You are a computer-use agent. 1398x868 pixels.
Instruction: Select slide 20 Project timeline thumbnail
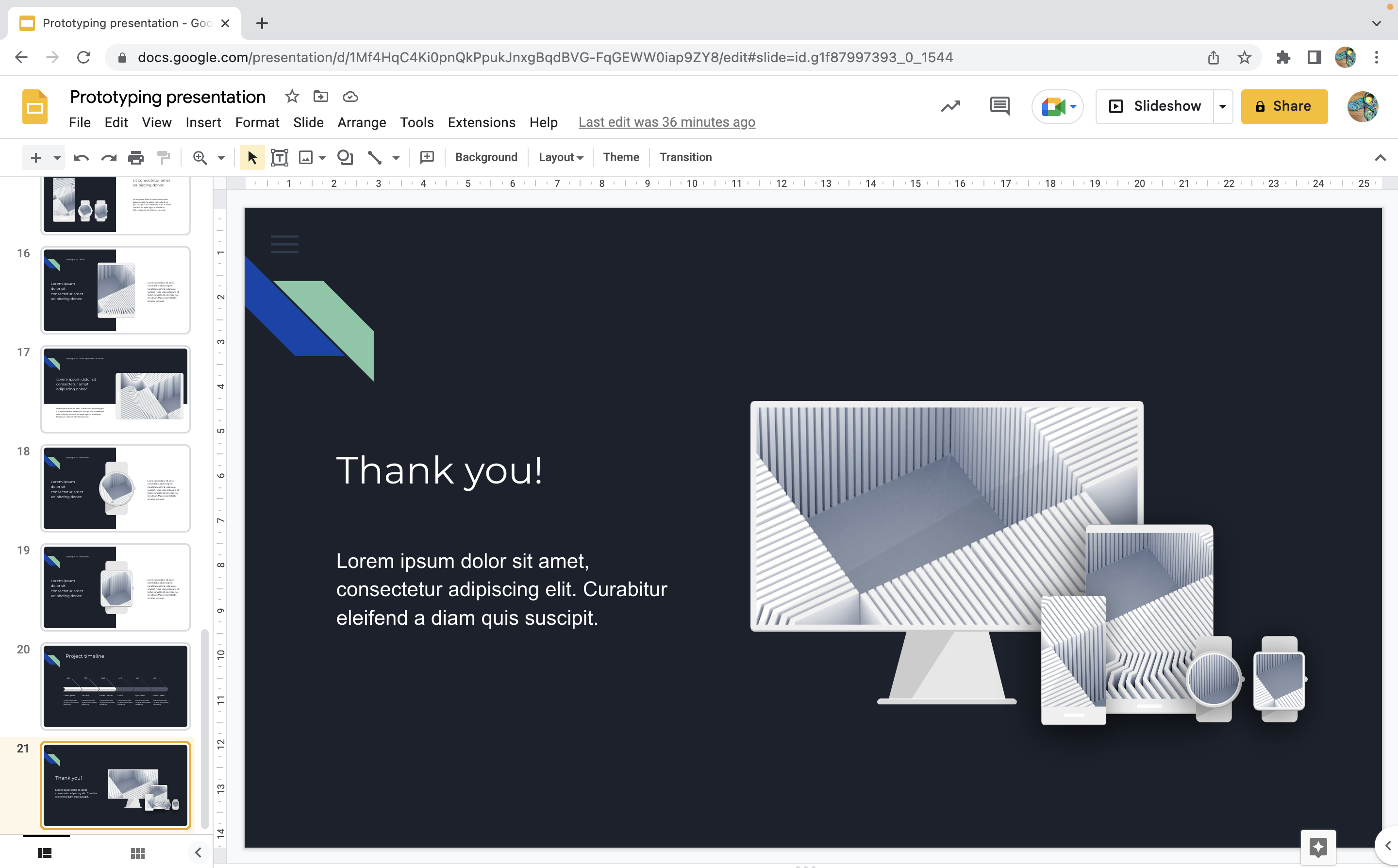[x=116, y=686]
